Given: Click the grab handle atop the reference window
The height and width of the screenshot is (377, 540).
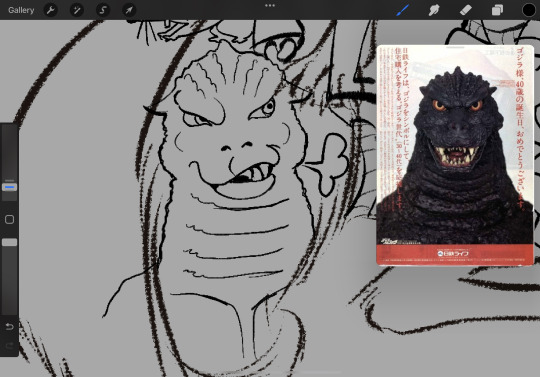Looking at the screenshot, I should pyautogui.click(x=455, y=47).
